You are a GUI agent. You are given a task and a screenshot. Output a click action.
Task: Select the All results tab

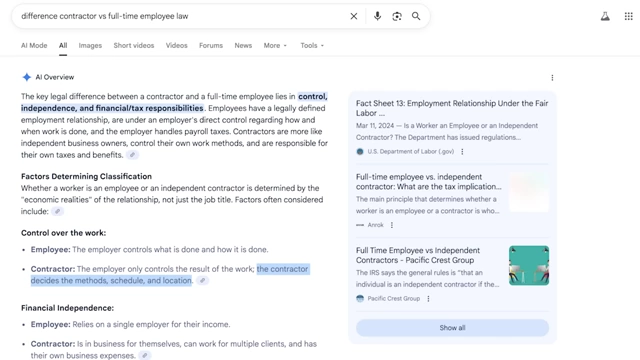pyautogui.click(x=63, y=46)
